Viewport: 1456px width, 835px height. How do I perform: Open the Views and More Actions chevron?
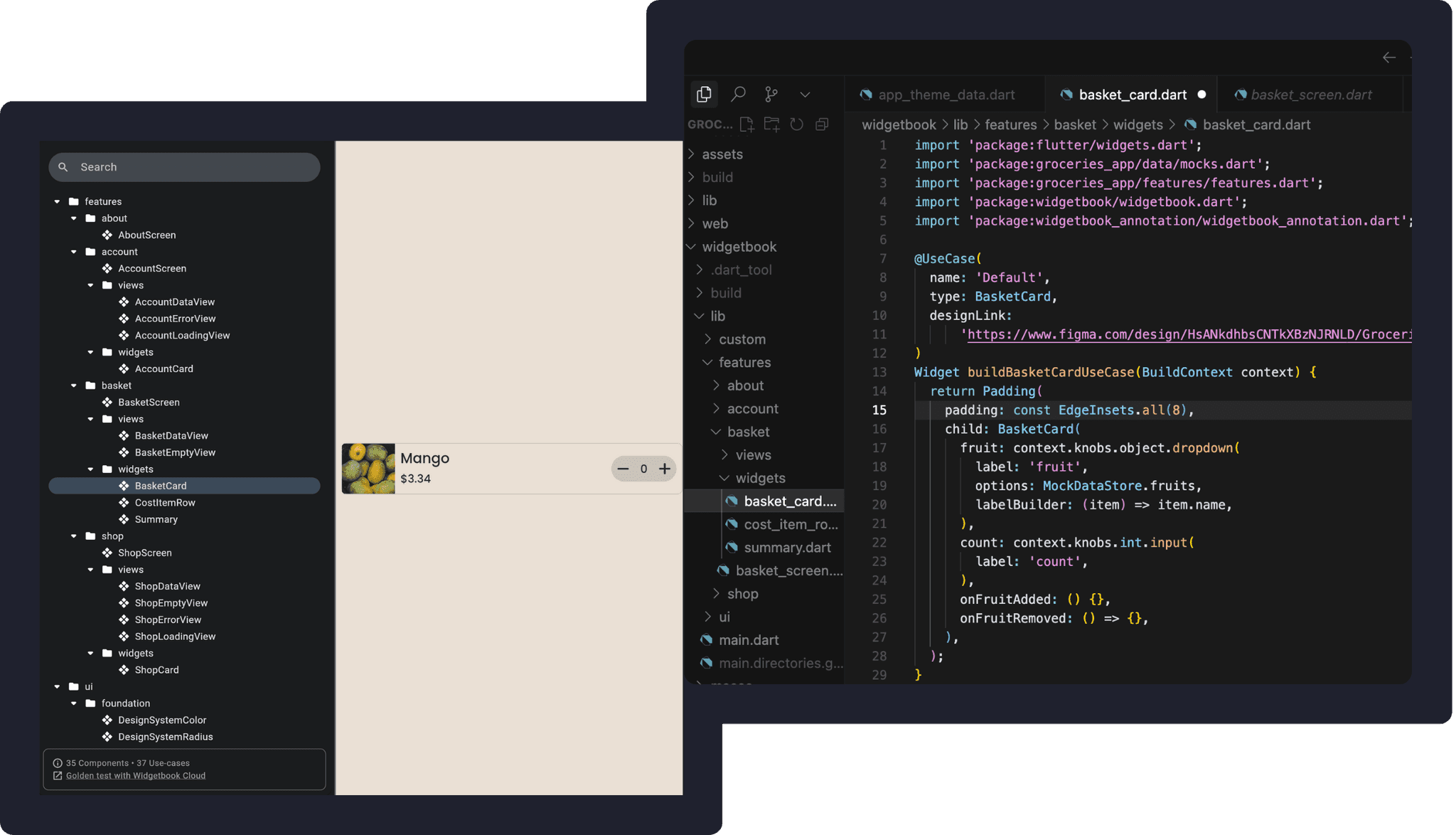(x=805, y=94)
